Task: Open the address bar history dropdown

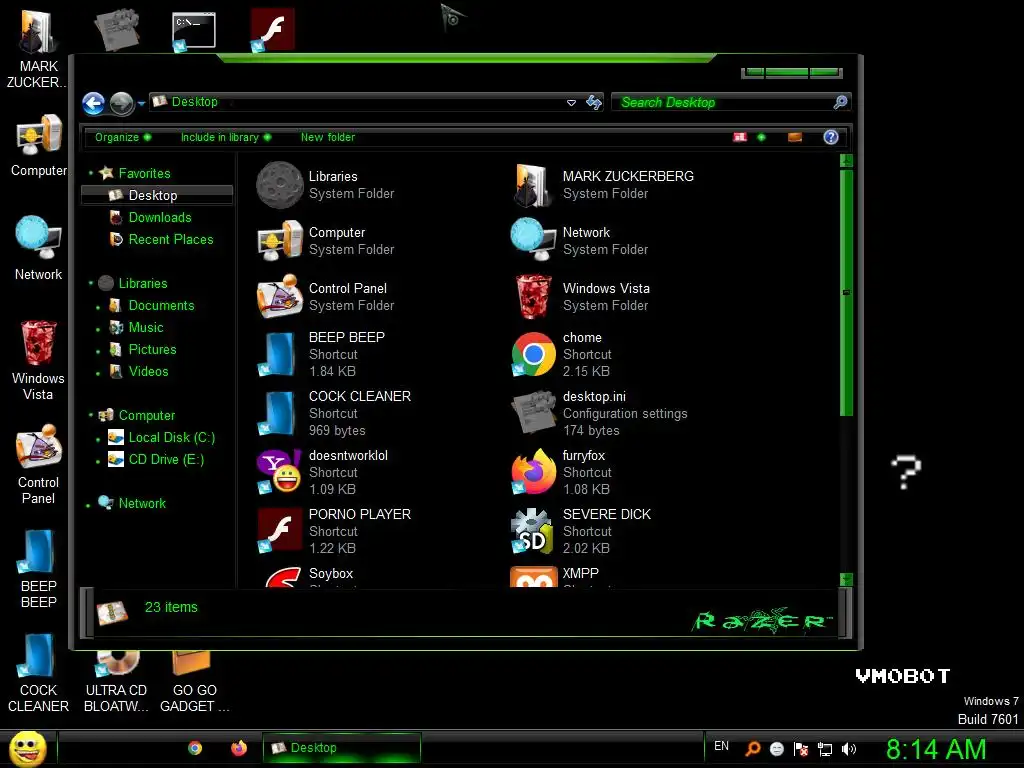Action: 571,103
